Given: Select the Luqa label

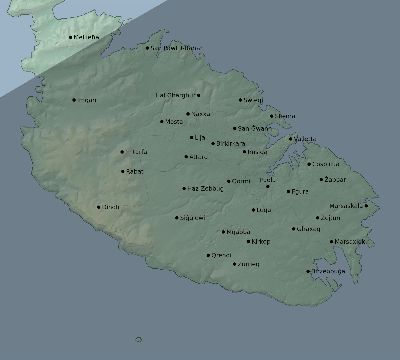Looking at the screenshot, I should [264, 210].
